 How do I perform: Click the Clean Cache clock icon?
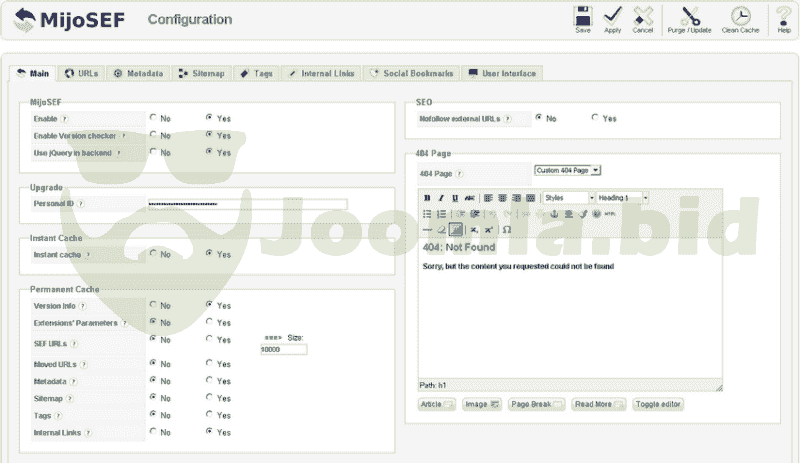click(740, 17)
